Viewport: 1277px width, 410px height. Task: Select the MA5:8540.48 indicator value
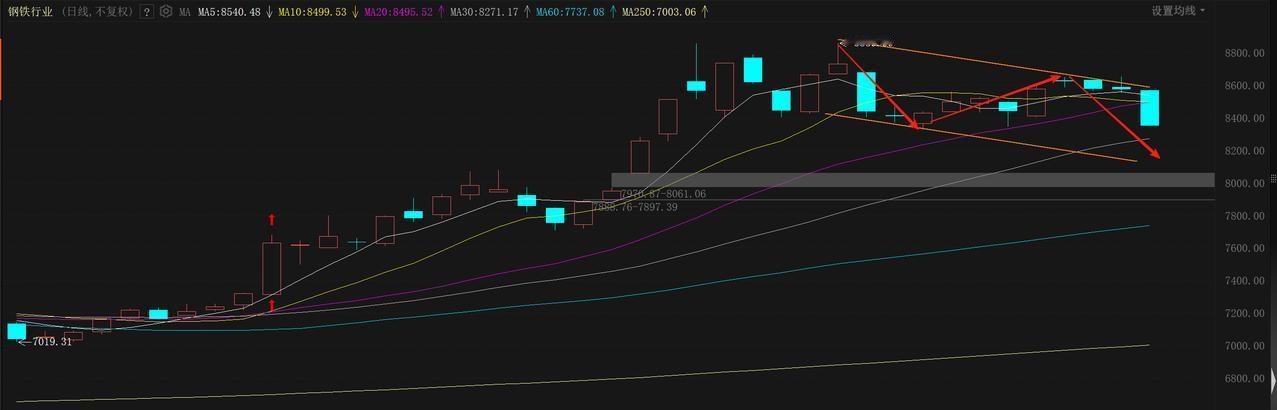(x=229, y=12)
